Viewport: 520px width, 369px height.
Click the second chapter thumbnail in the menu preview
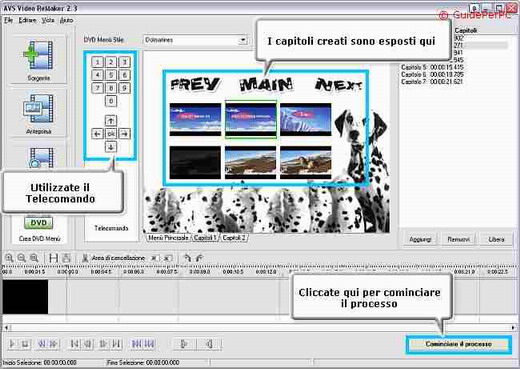tap(251, 119)
